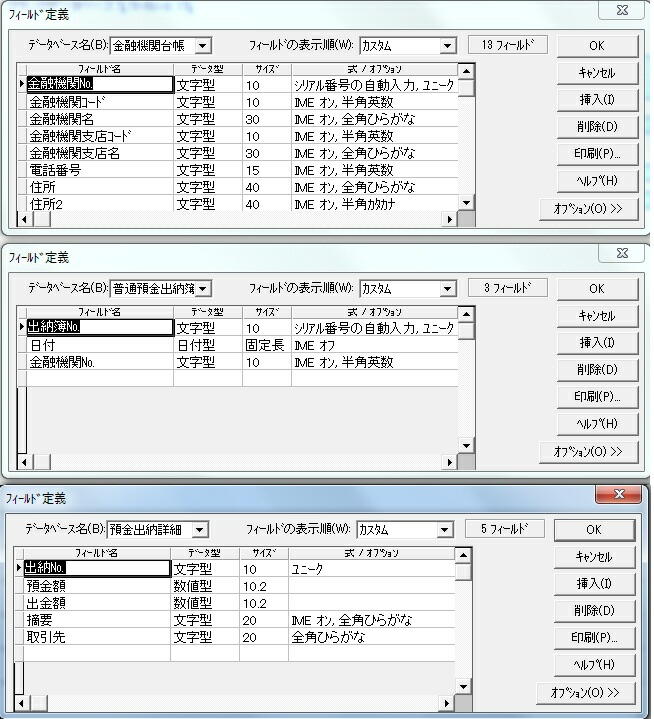Open ヘルプ(H) in the 普通預金出納簿 dialog
Screen dimensions: 654x719
[597, 424]
